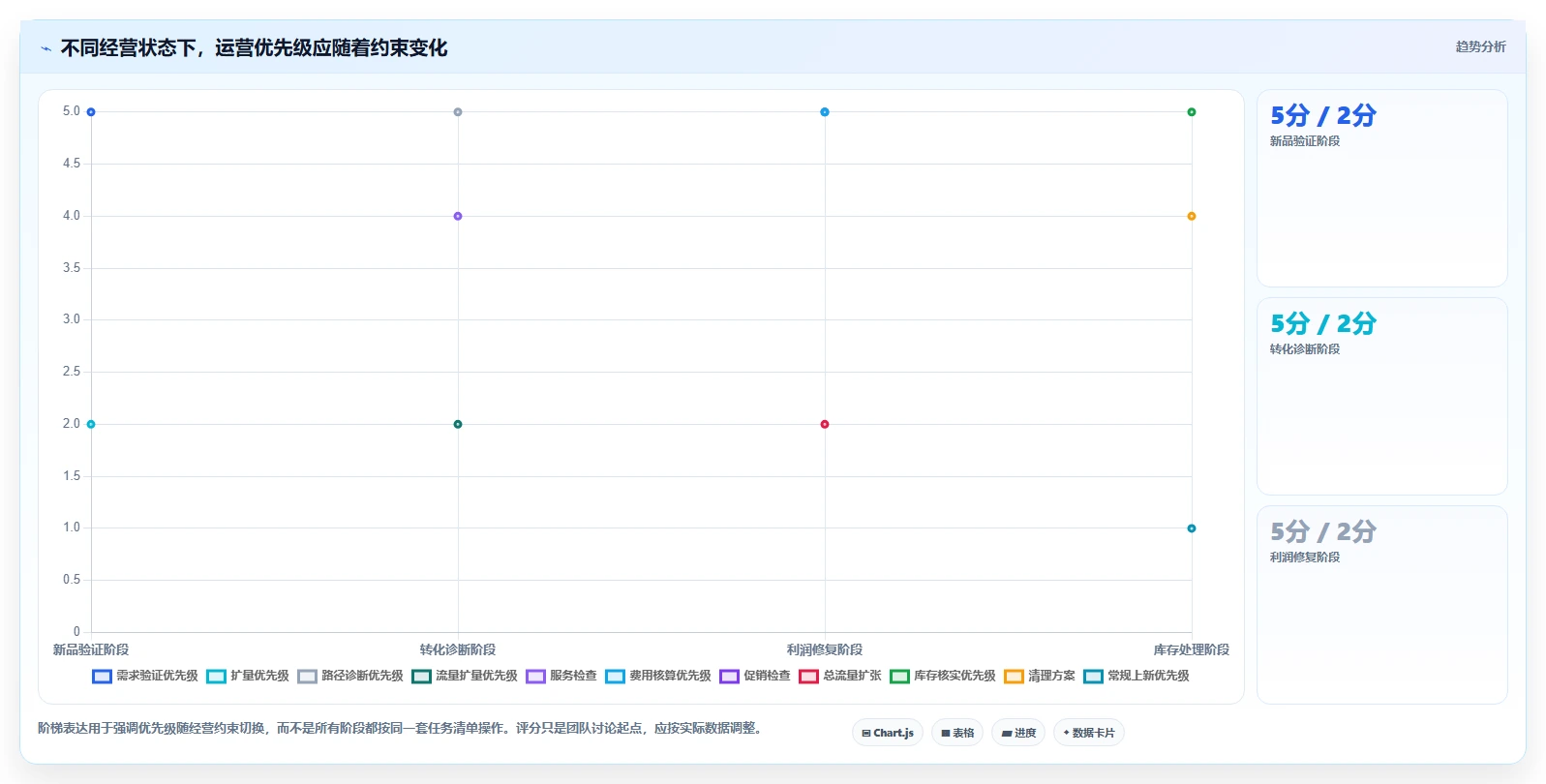Click the 利润修复阶段 x-axis label

click(825, 649)
